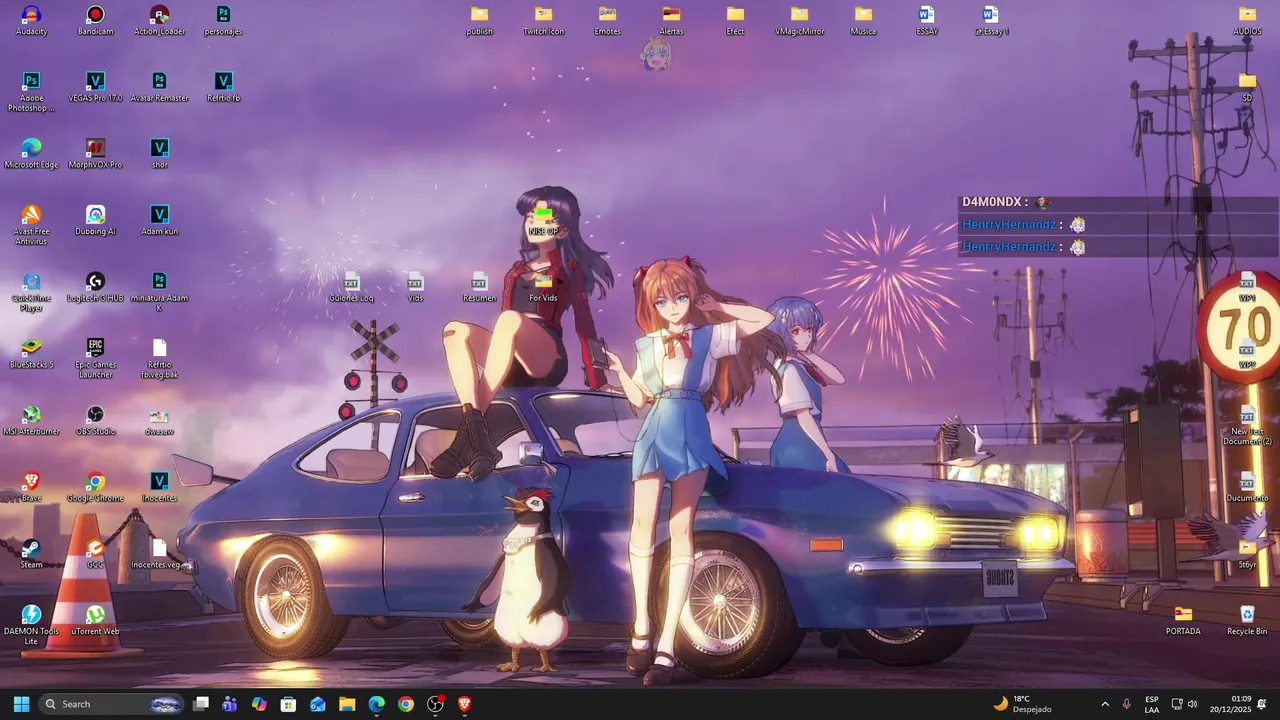The image size is (1280, 720).
Task: Select the Avatar Remaster PSD file
Action: point(159,88)
